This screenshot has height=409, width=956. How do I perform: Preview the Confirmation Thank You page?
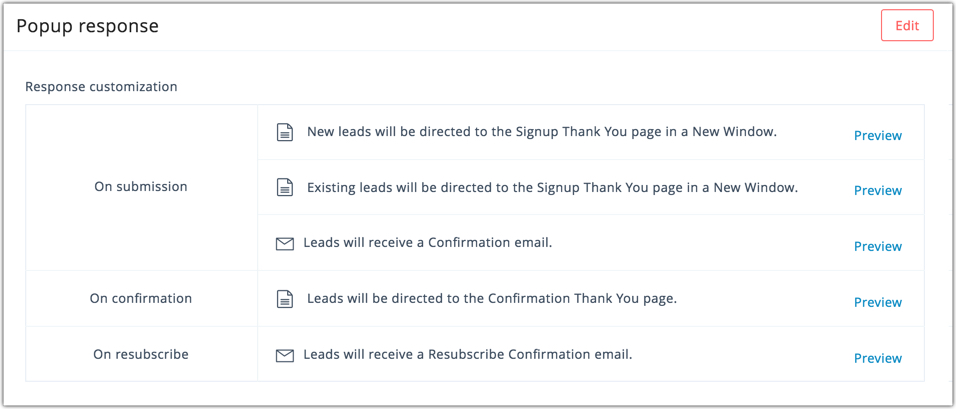877,303
